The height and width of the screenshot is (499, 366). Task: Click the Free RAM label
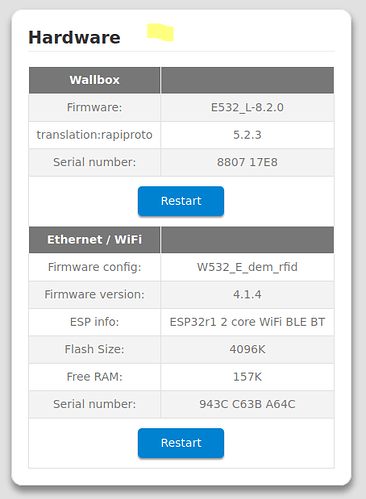[x=94, y=377]
